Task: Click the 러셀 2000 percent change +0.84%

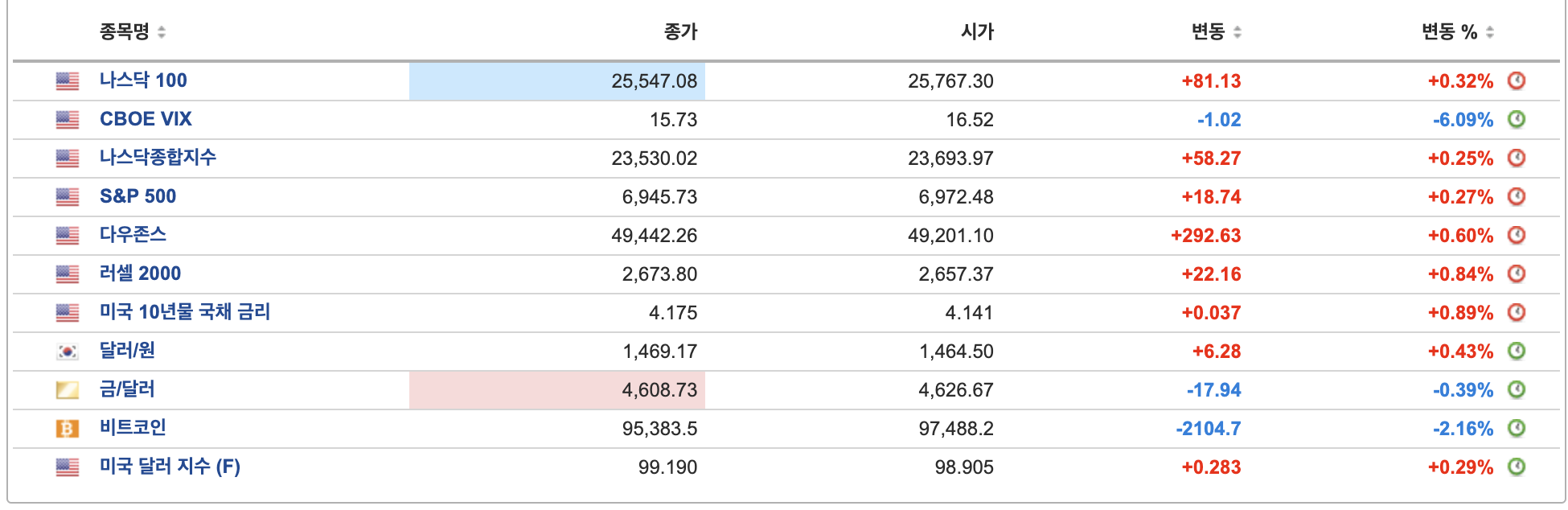Action: (x=1460, y=274)
